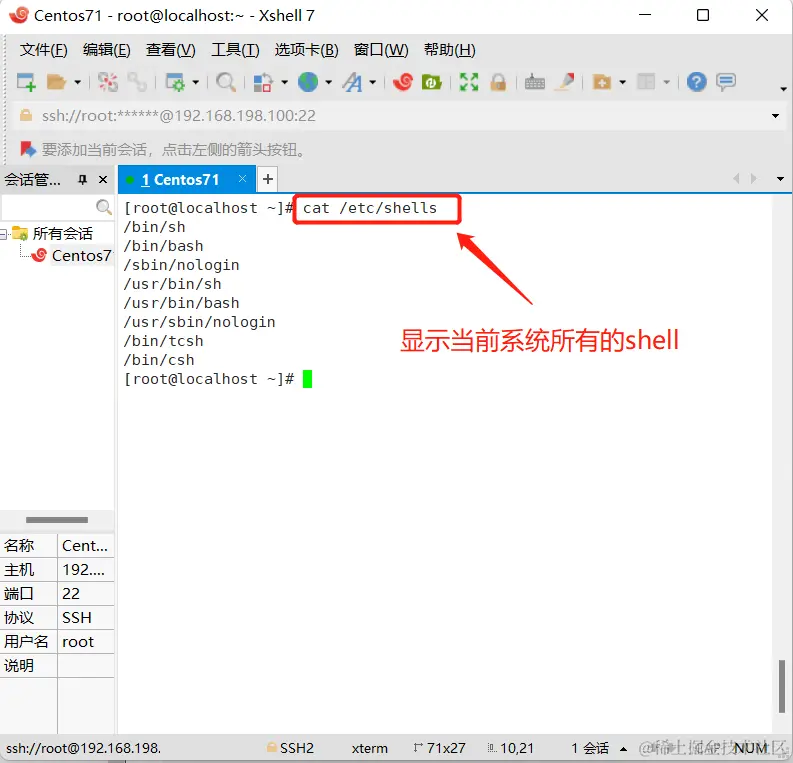Open the tab list dropdown arrow

(x=780, y=179)
